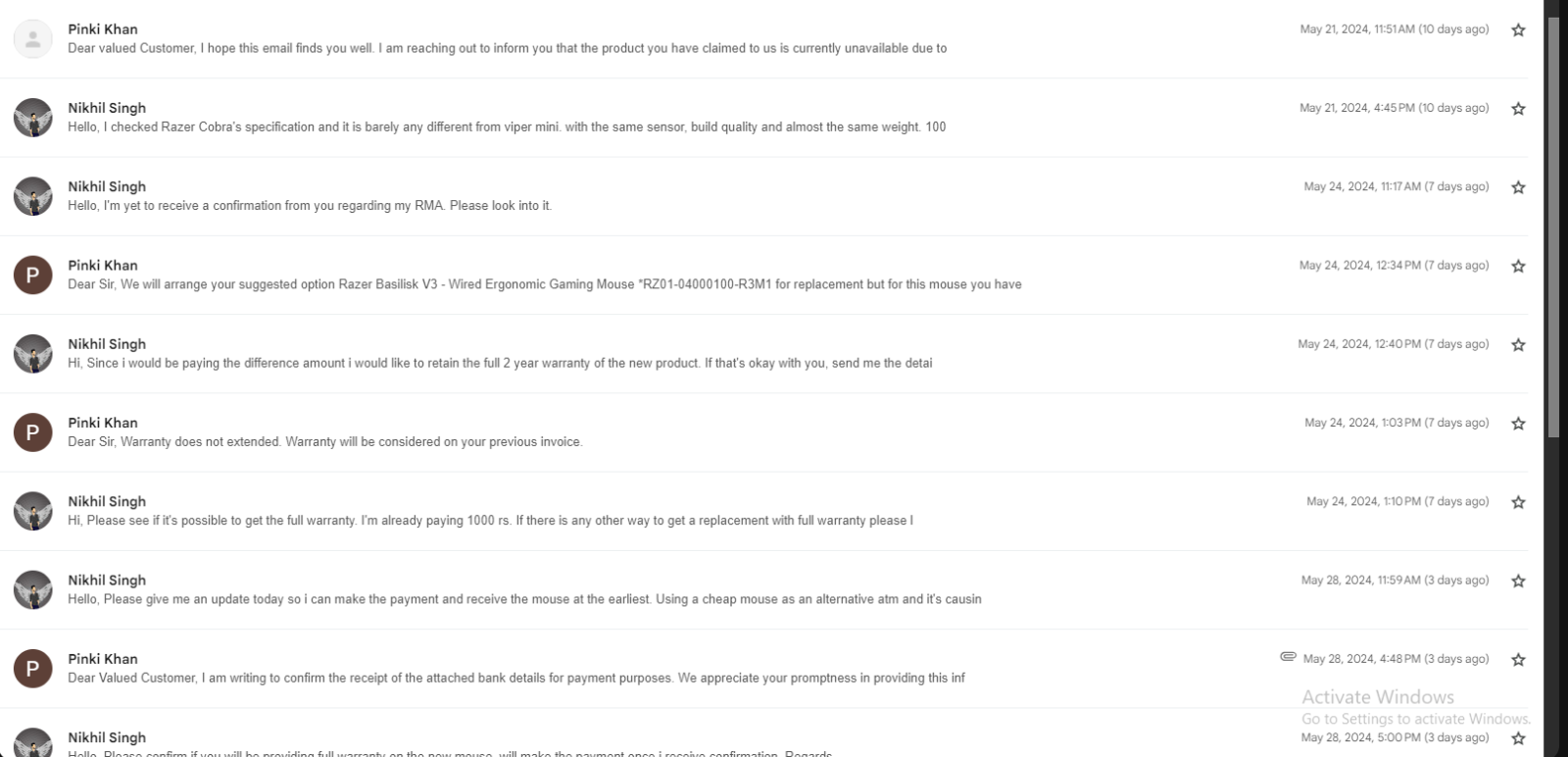This screenshot has width=1568, height=757.
Task: Click the sender name Nikhil Singh at 12:40 PM
Action: tap(107, 344)
